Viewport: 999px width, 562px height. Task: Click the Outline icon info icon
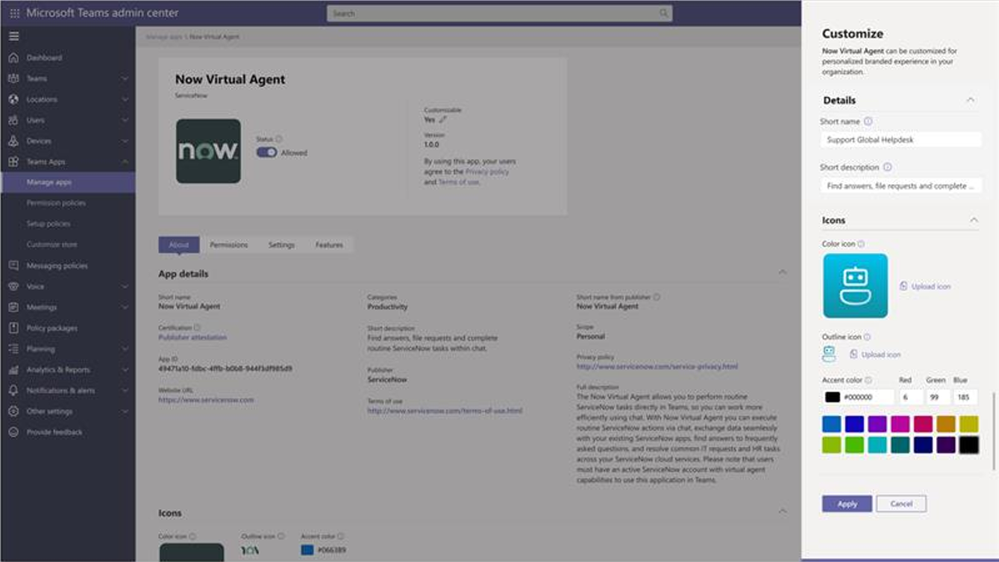[x=867, y=336]
